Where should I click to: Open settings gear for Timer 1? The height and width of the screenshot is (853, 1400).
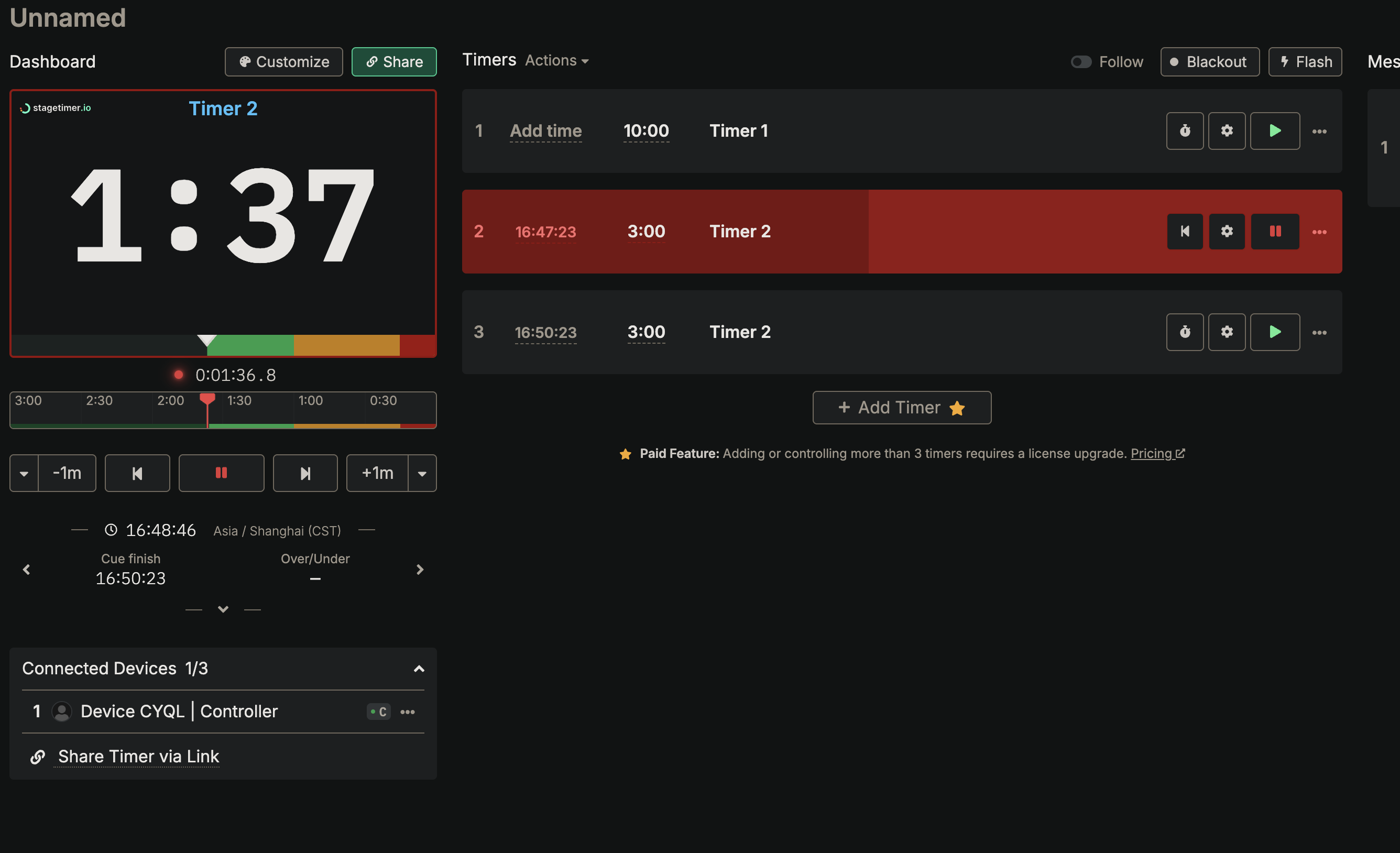coord(1227,130)
